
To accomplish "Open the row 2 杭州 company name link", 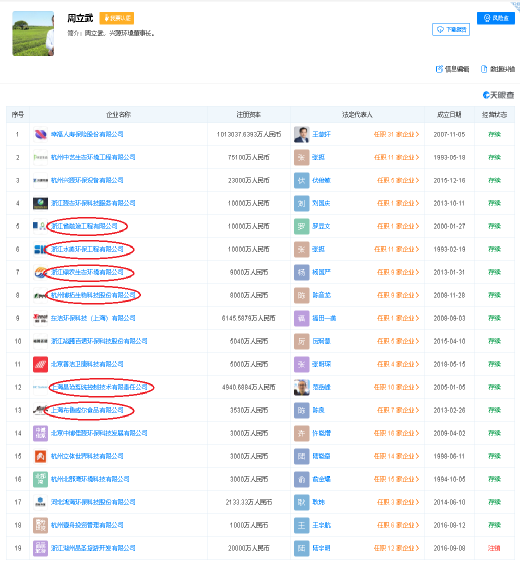I will [93, 157].
